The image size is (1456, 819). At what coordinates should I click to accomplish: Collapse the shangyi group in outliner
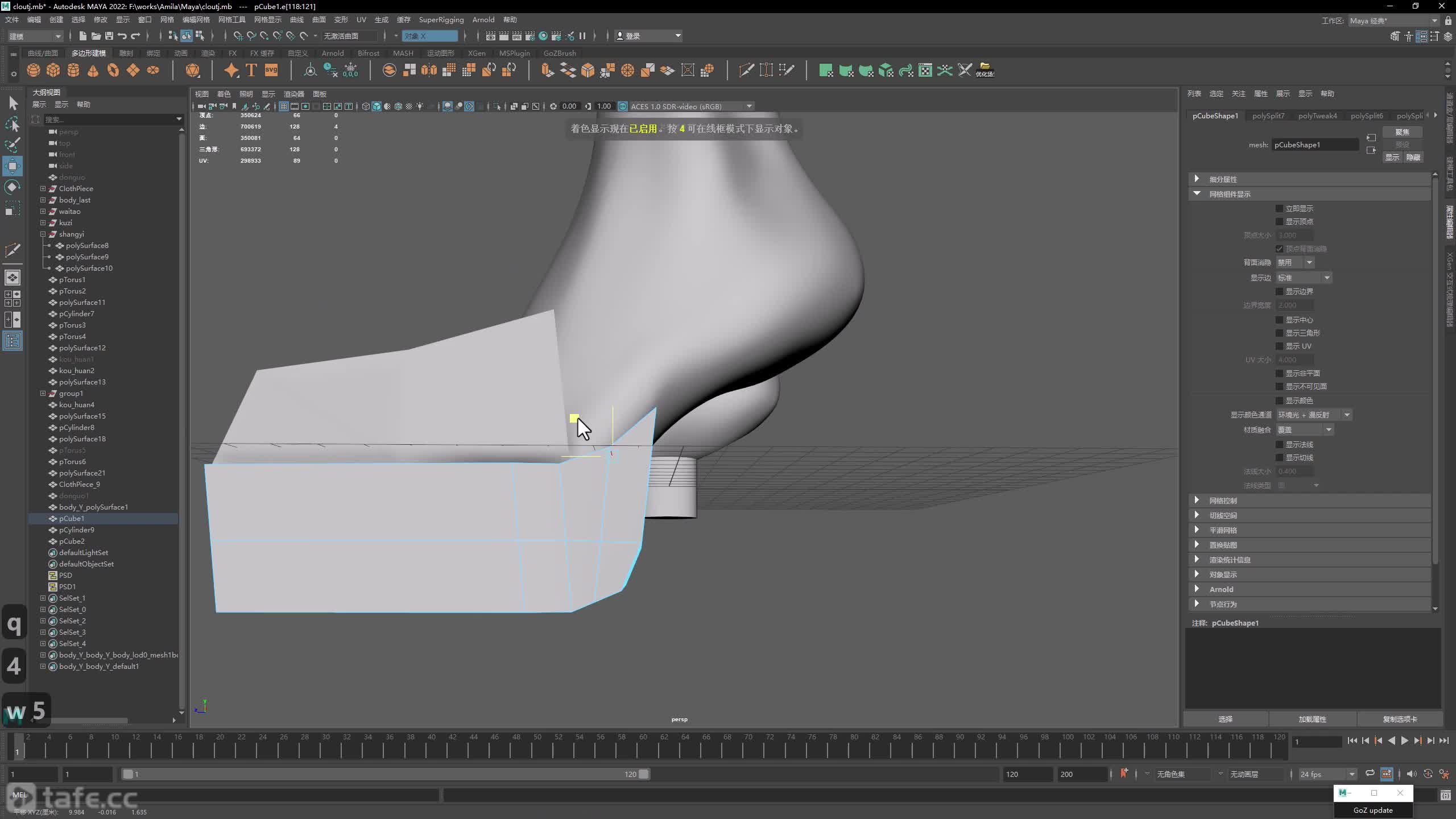pos(43,234)
